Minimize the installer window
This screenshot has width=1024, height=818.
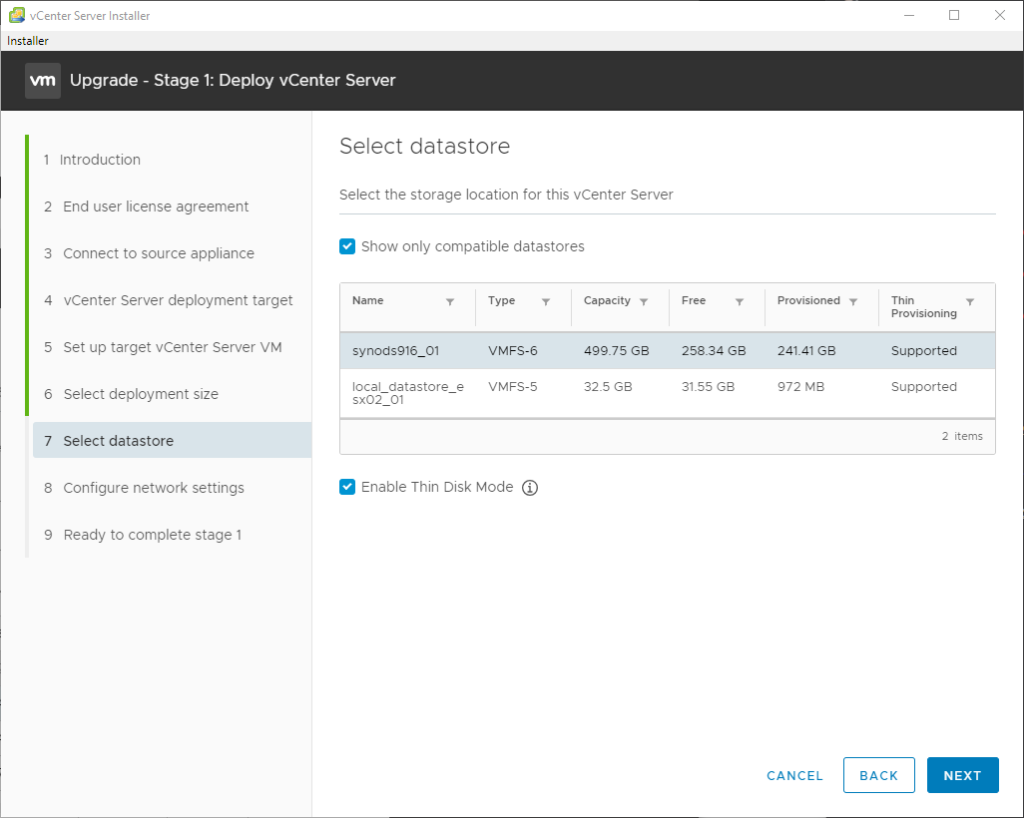coord(908,15)
